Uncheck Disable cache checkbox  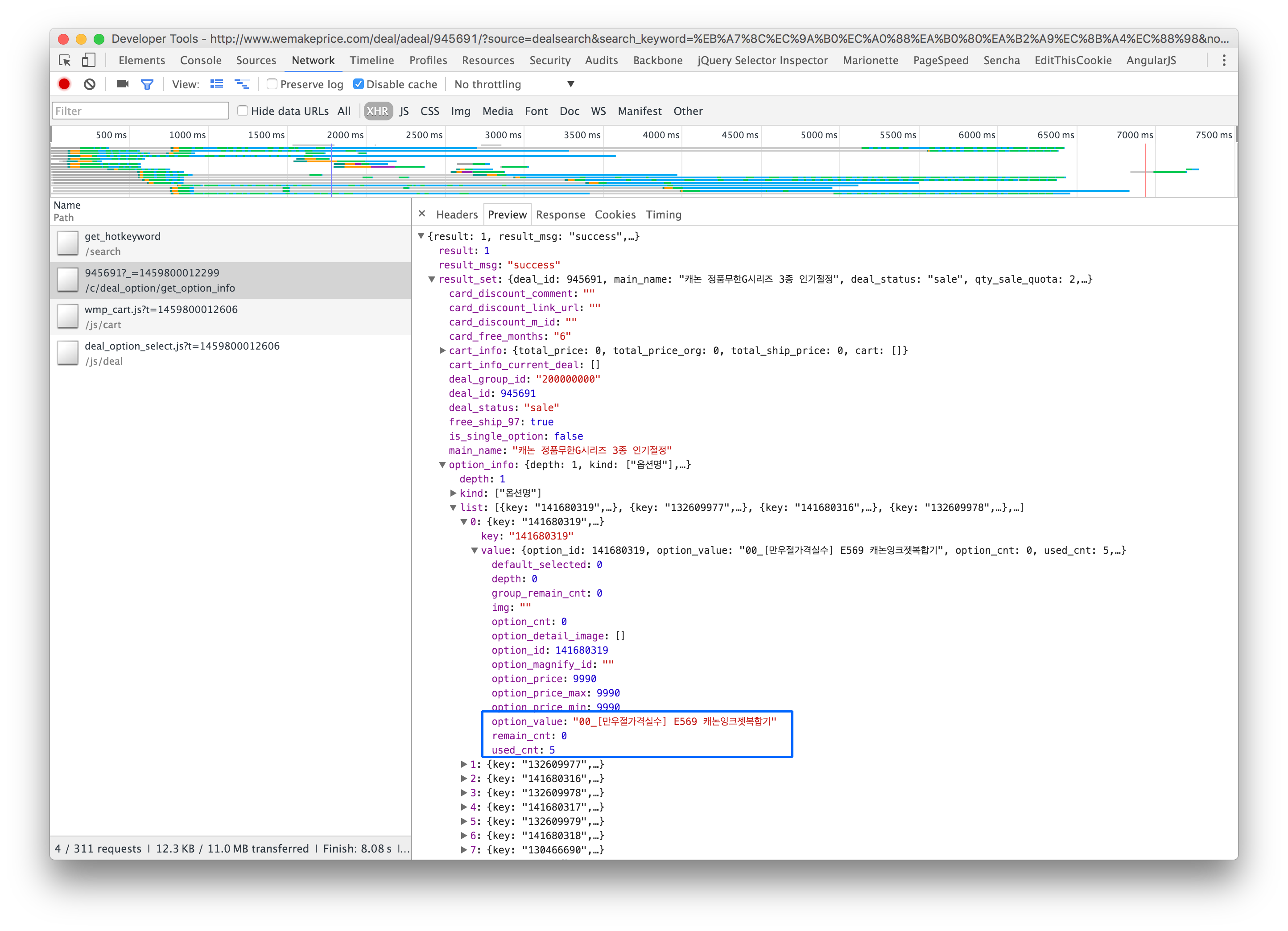click(x=358, y=84)
